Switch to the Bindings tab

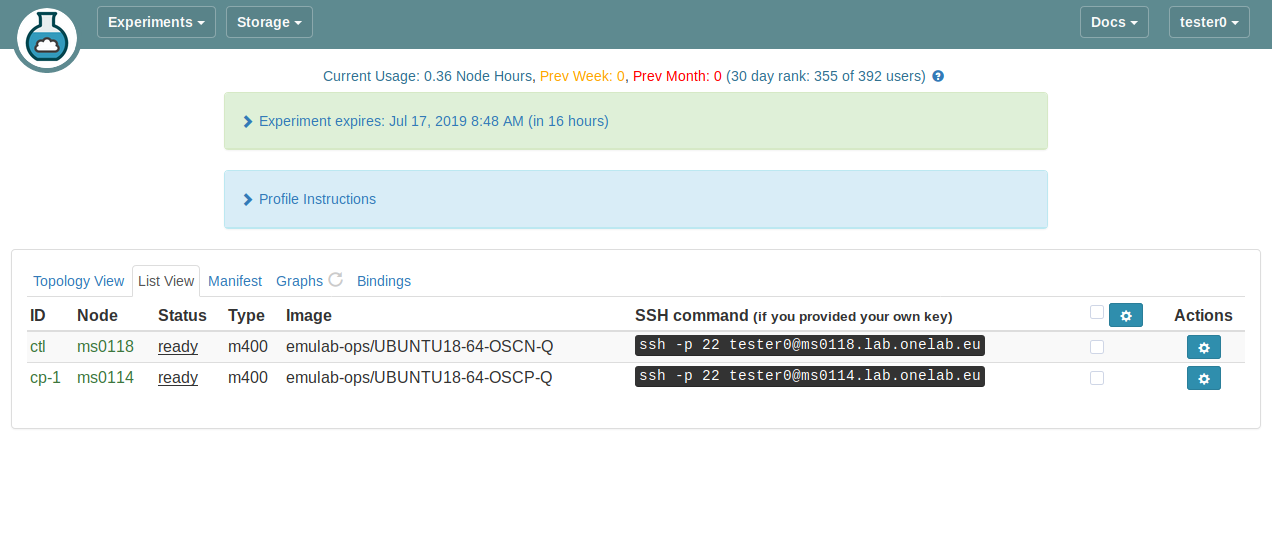pos(384,281)
